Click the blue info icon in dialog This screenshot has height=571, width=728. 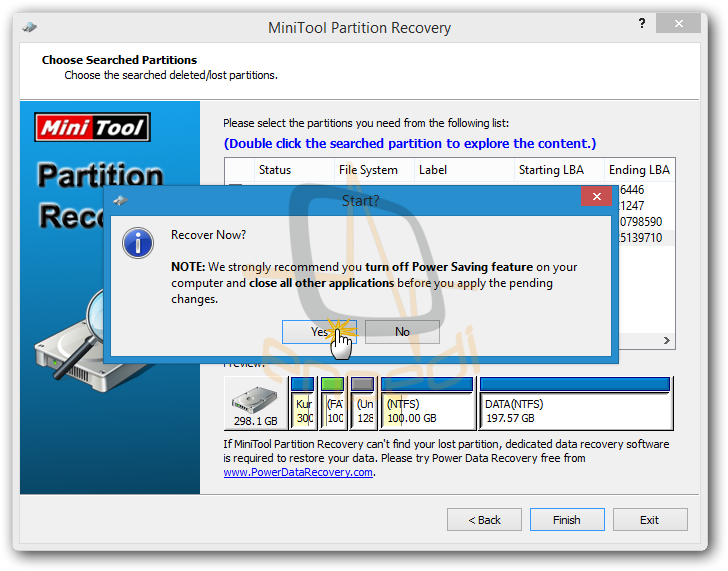click(x=138, y=243)
